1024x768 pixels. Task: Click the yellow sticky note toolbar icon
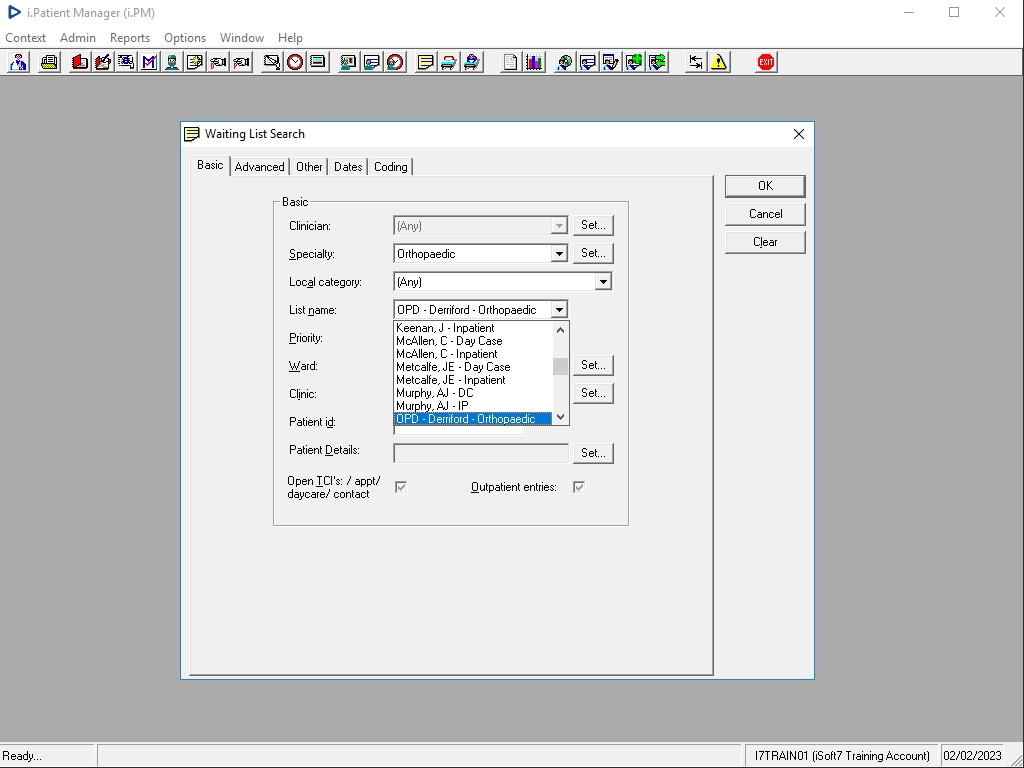point(425,62)
